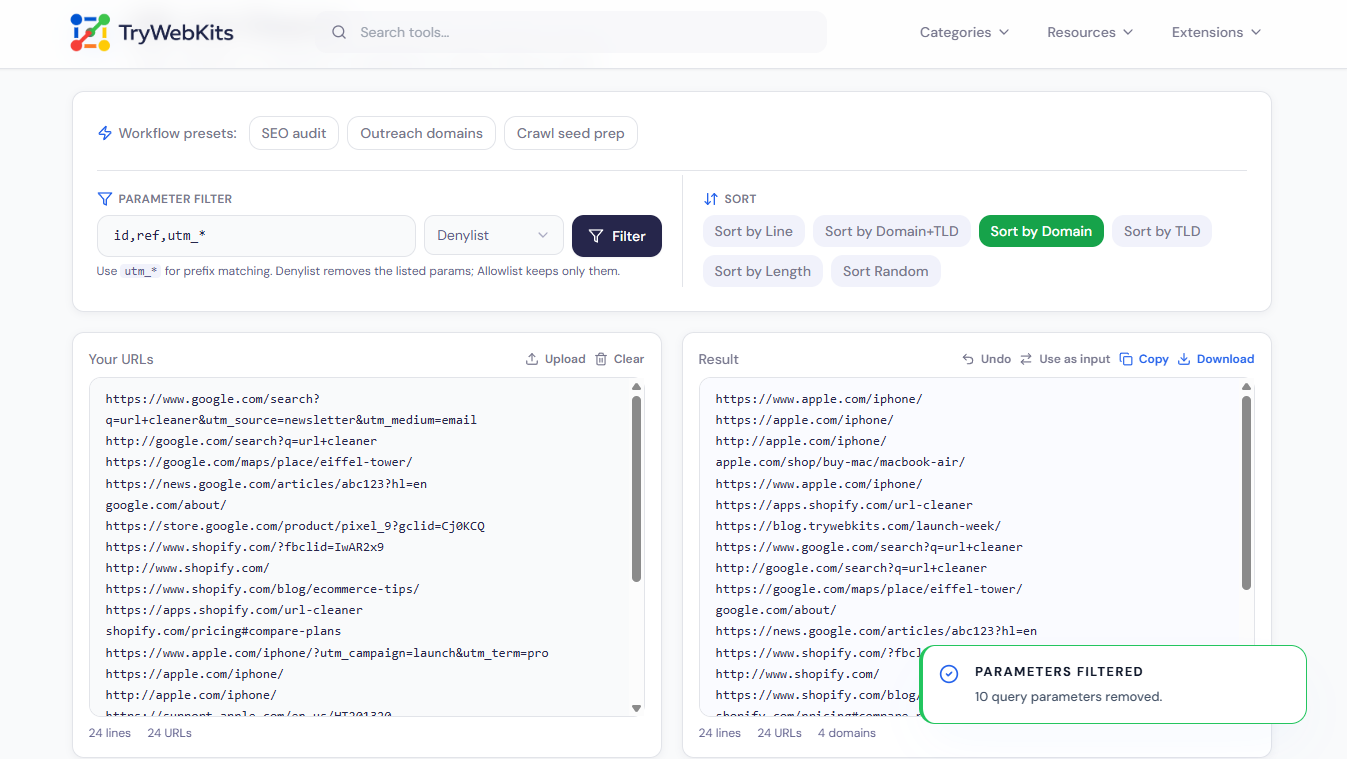
Task: Click the '10 query parameters removed.' message
Action: (1068, 696)
